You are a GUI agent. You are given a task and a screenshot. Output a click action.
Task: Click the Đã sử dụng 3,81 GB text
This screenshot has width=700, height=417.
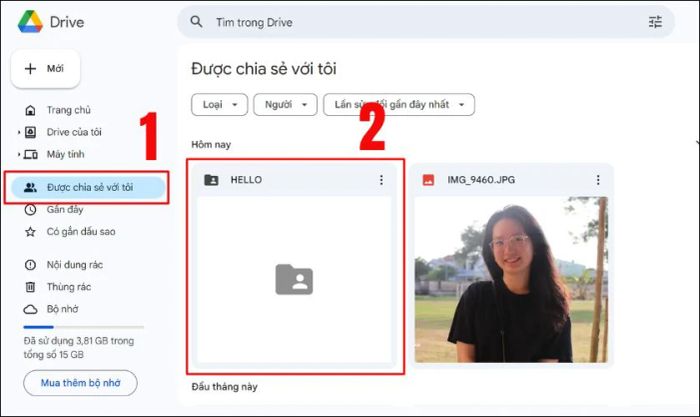[79, 348]
